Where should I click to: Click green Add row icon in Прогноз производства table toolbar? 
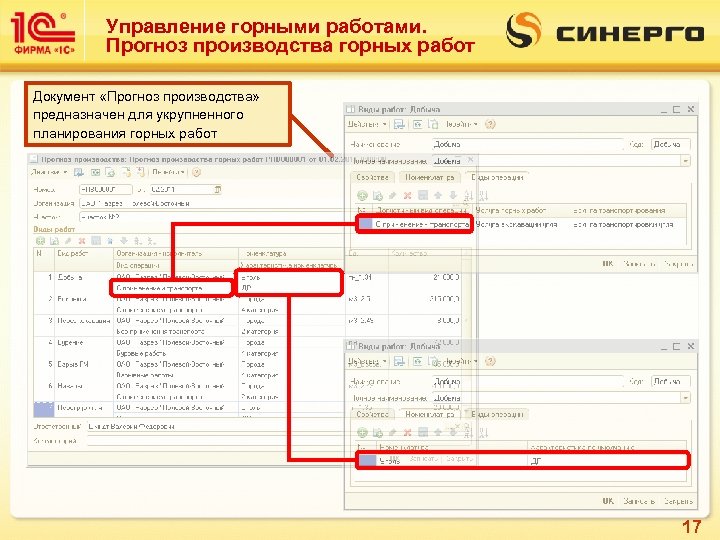coord(40,241)
